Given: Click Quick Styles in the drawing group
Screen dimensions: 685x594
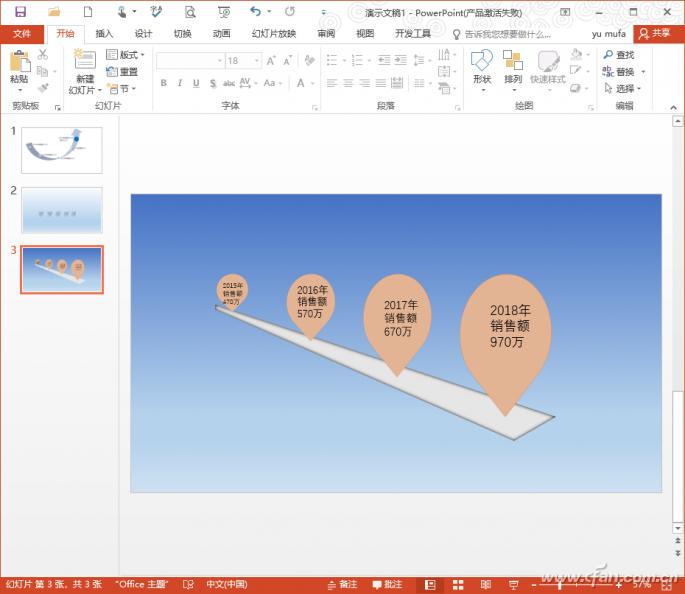Looking at the screenshot, I should click(548, 69).
